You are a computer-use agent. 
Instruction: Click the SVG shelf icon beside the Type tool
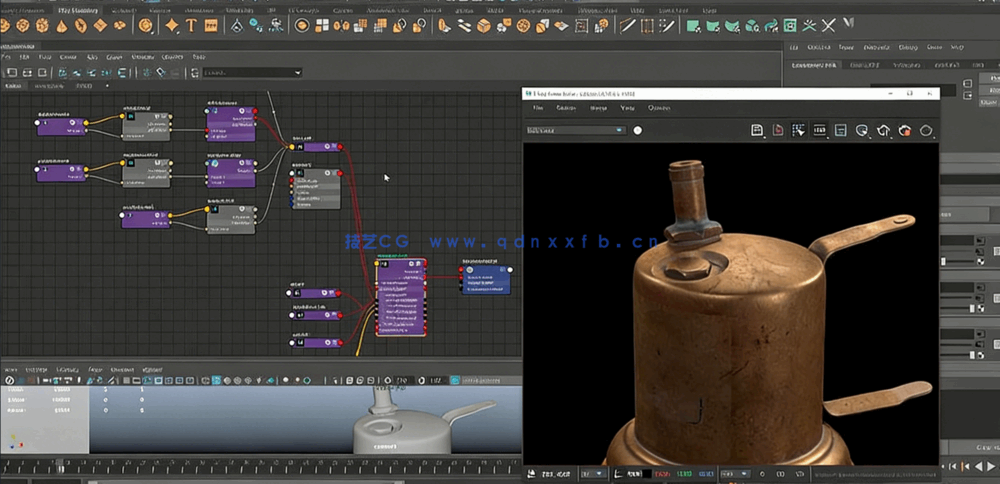coord(211,26)
